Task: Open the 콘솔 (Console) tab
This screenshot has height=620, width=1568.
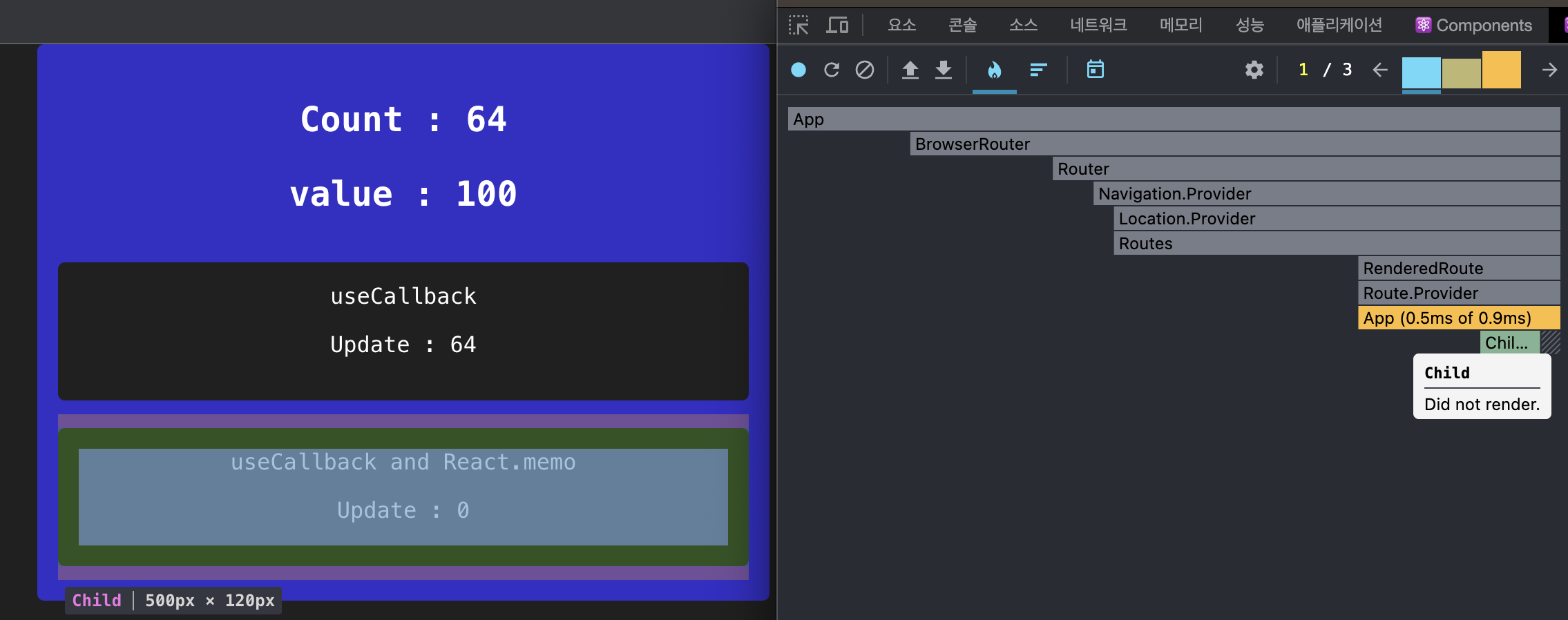Action: tap(963, 26)
